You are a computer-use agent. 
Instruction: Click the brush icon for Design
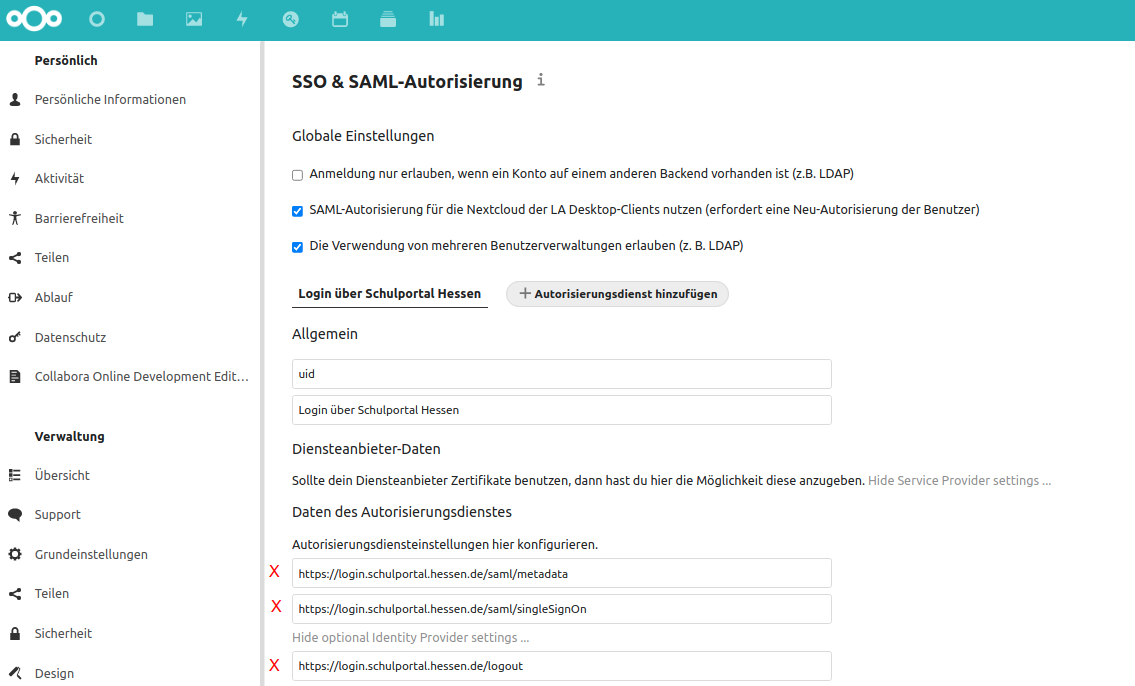(x=14, y=673)
